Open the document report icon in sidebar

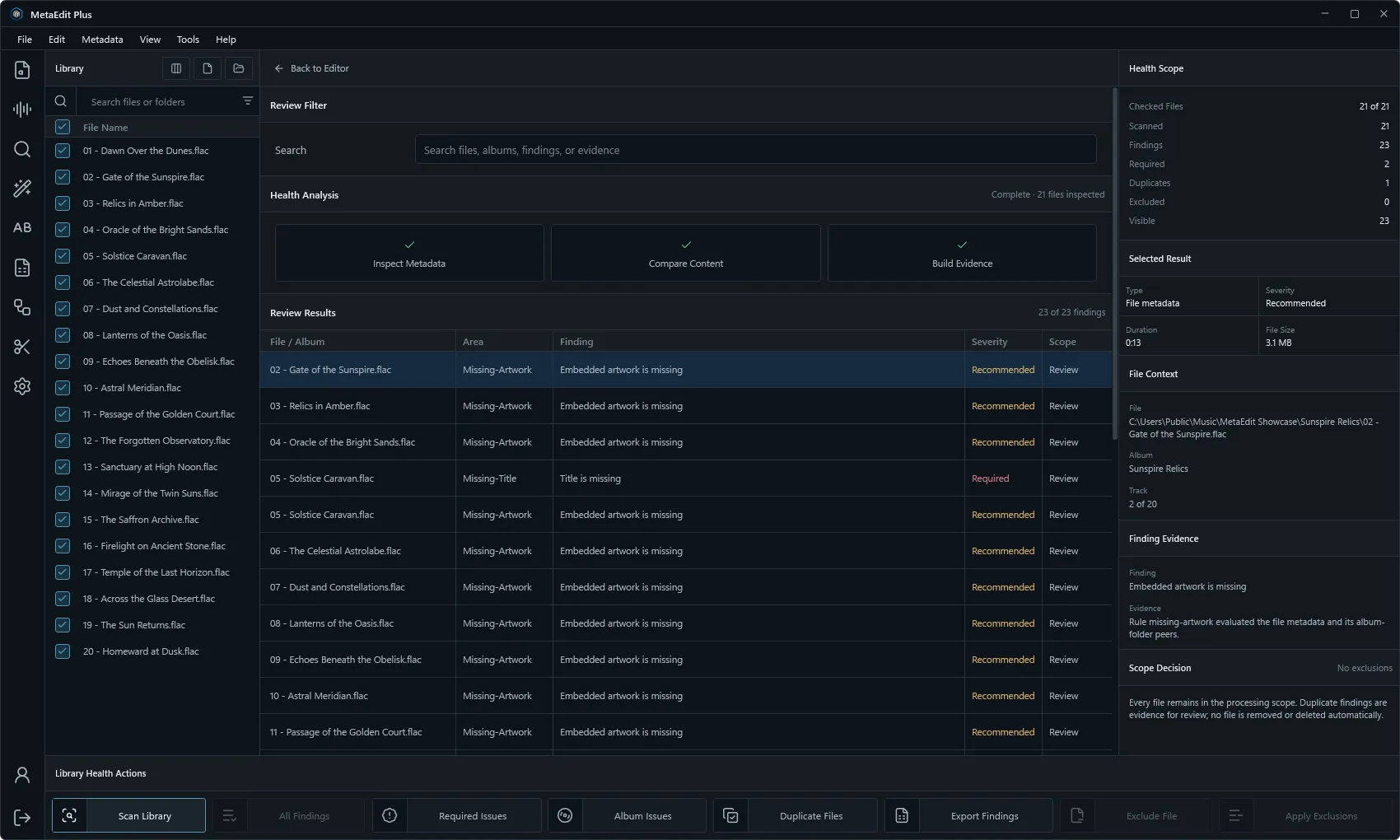(22, 268)
